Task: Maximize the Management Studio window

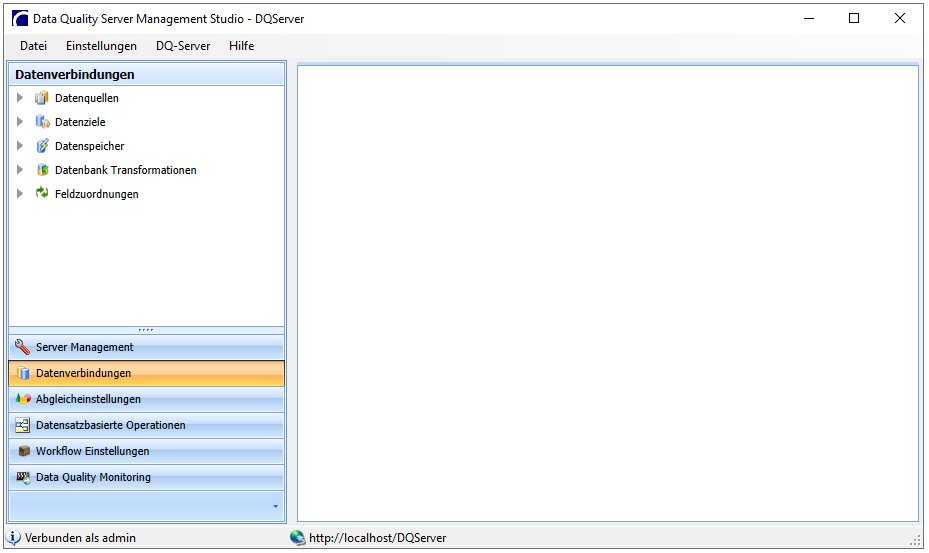Action: click(854, 18)
